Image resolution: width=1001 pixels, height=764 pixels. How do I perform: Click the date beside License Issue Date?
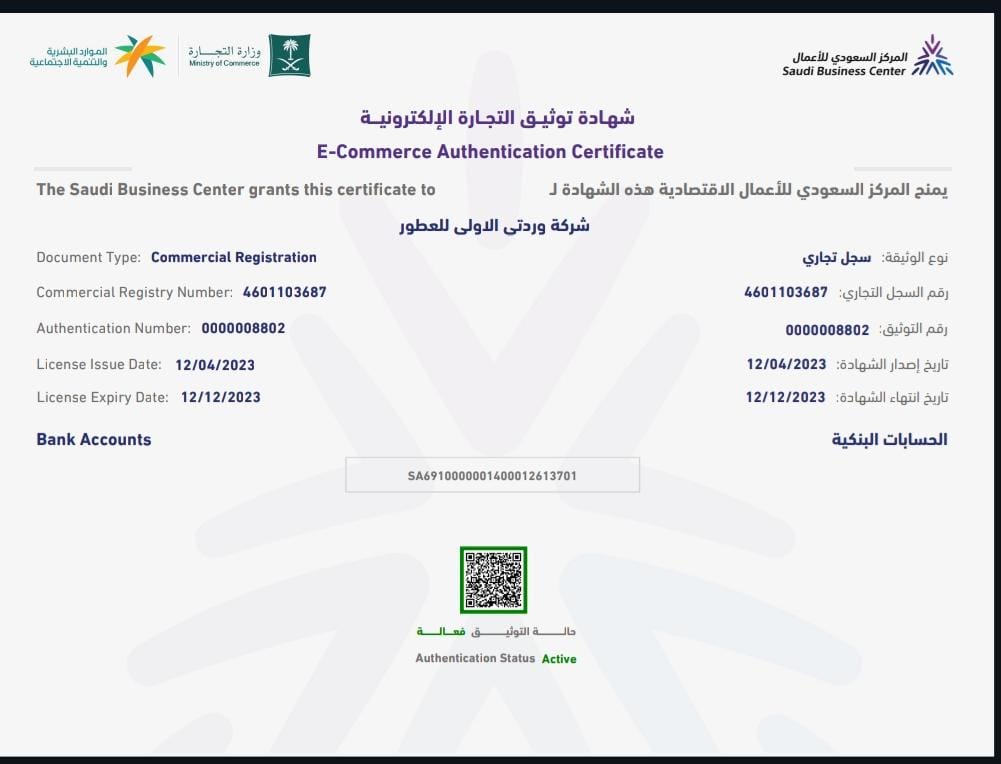215,365
